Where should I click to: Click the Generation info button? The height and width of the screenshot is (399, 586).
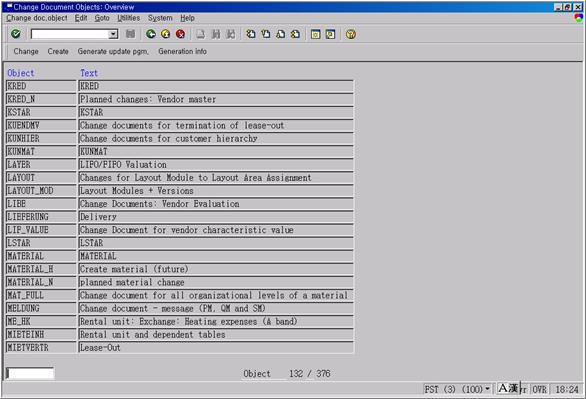coord(182,51)
